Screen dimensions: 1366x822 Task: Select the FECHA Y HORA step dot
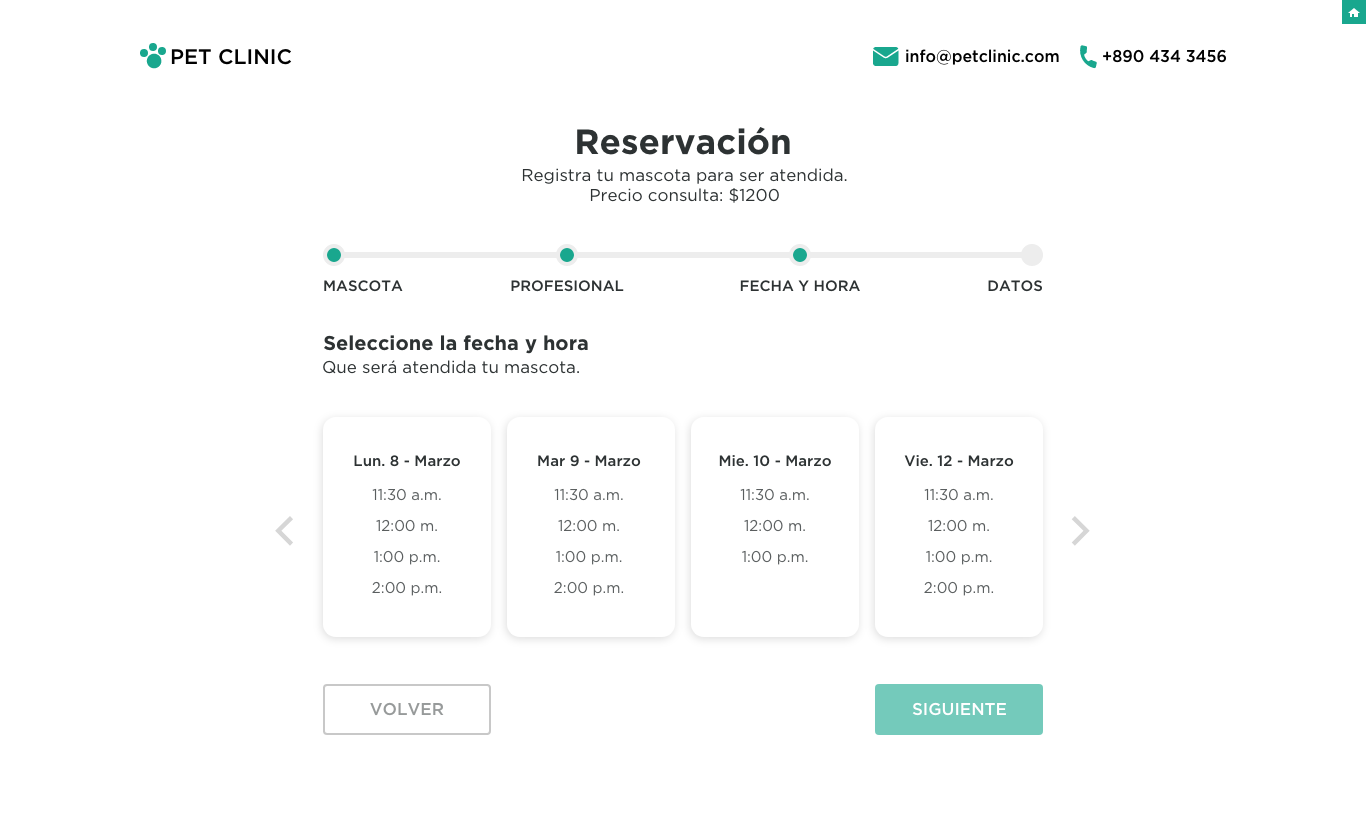pyautogui.click(x=800, y=255)
